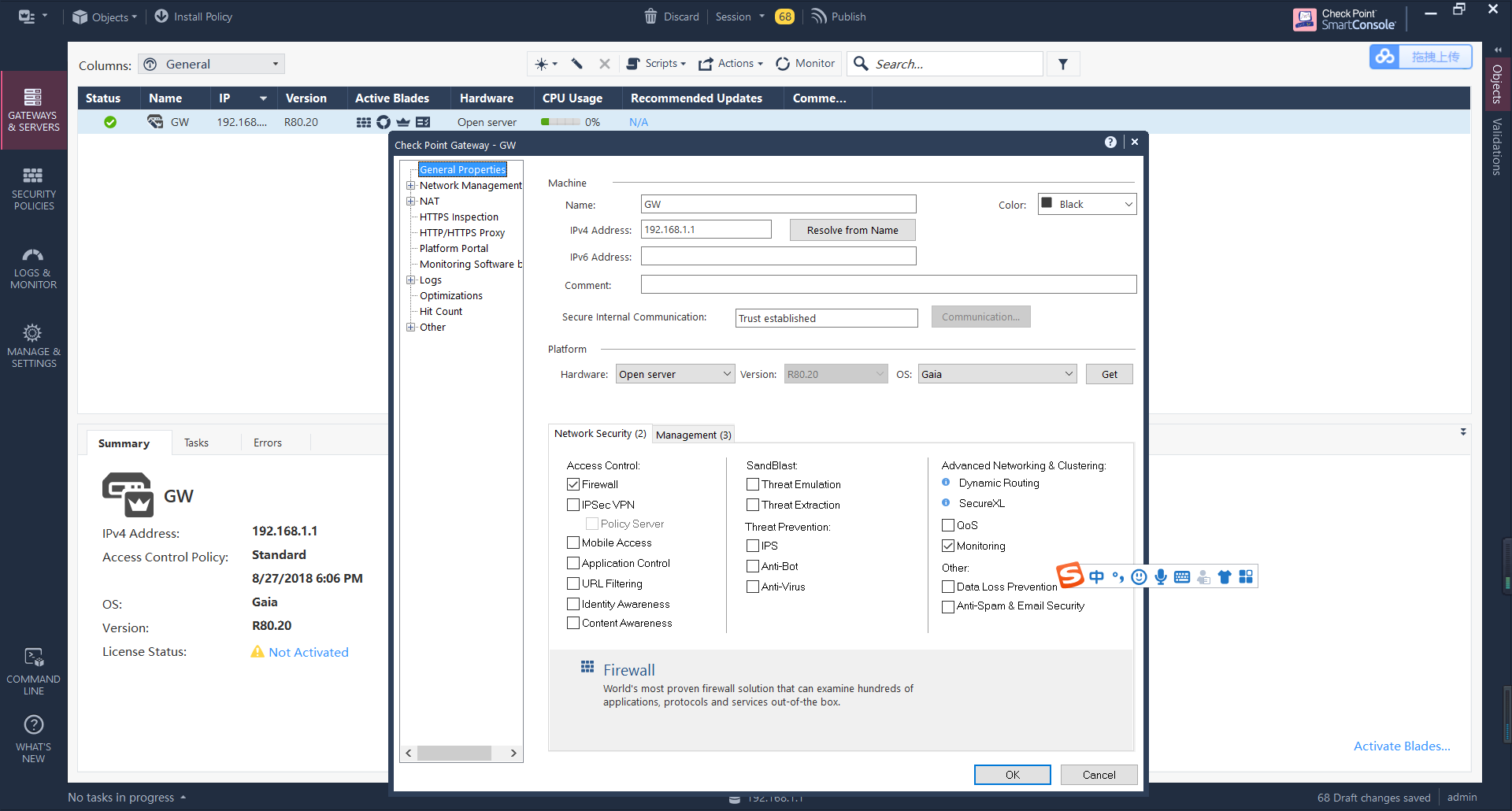Click the Install Policy icon

click(x=161, y=17)
